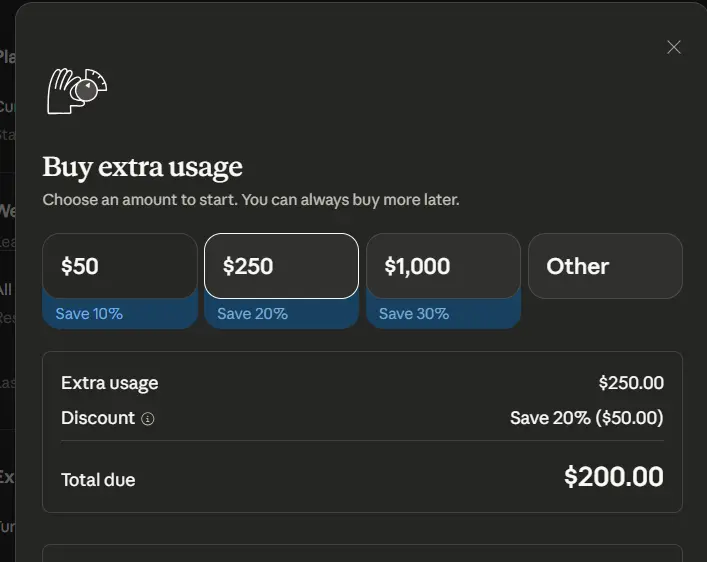Click the divider line above Total due
Image resolution: width=707 pixels, height=562 pixels.
pos(362,441)
